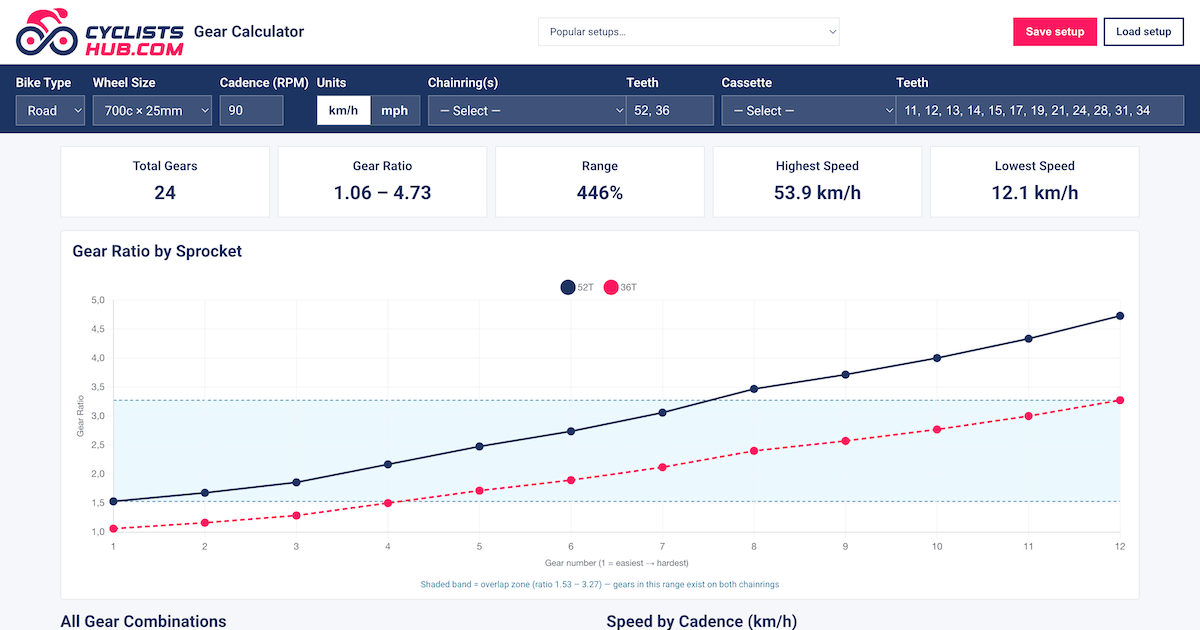Image resolution: width=1200 pixels, height=630 pixels.
Task: Click the 36T data point at gear 7
Action: (663, 467)
